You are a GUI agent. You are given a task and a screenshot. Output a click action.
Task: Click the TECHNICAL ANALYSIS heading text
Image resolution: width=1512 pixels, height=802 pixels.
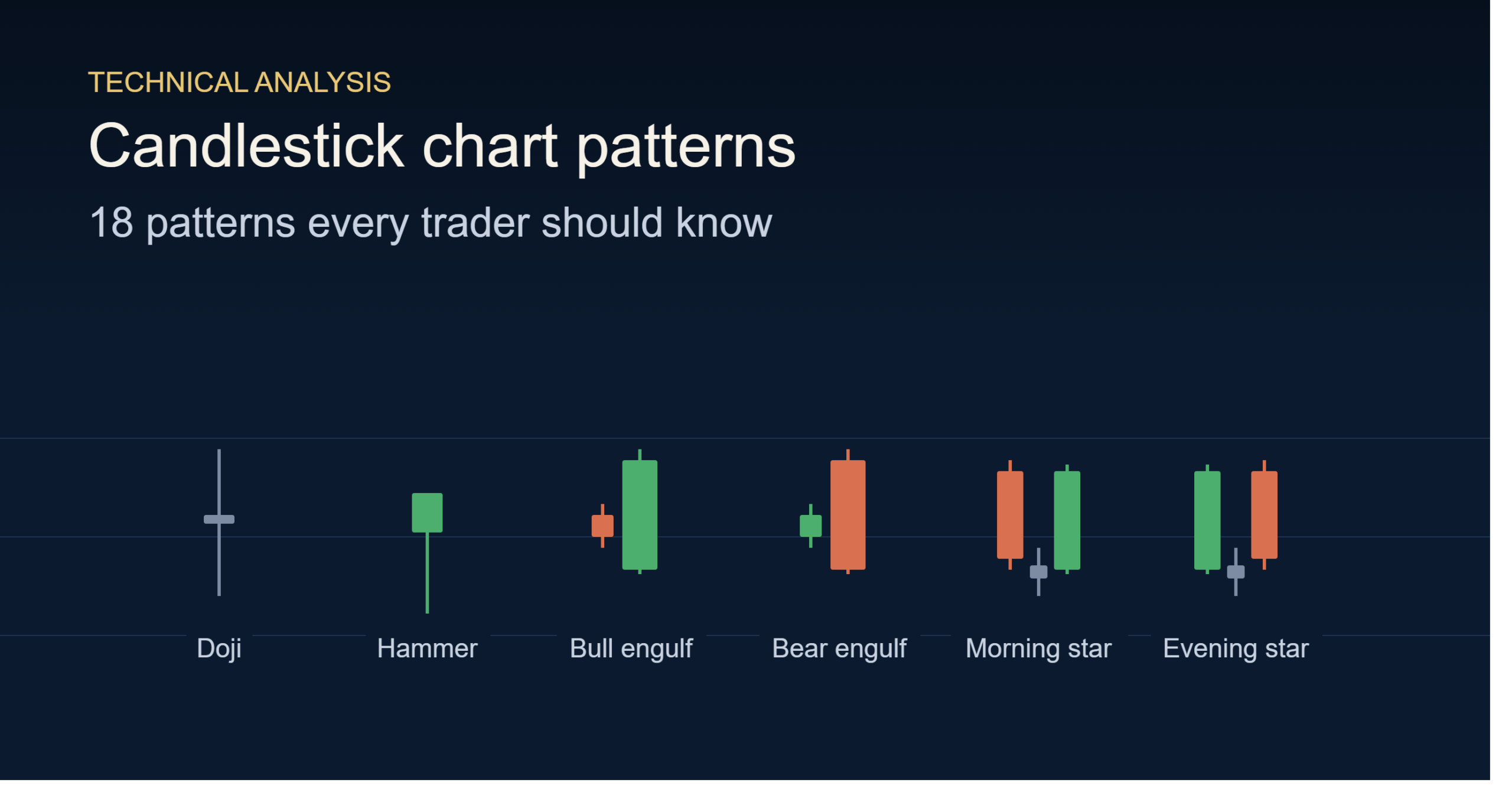(x=239, y=82)
